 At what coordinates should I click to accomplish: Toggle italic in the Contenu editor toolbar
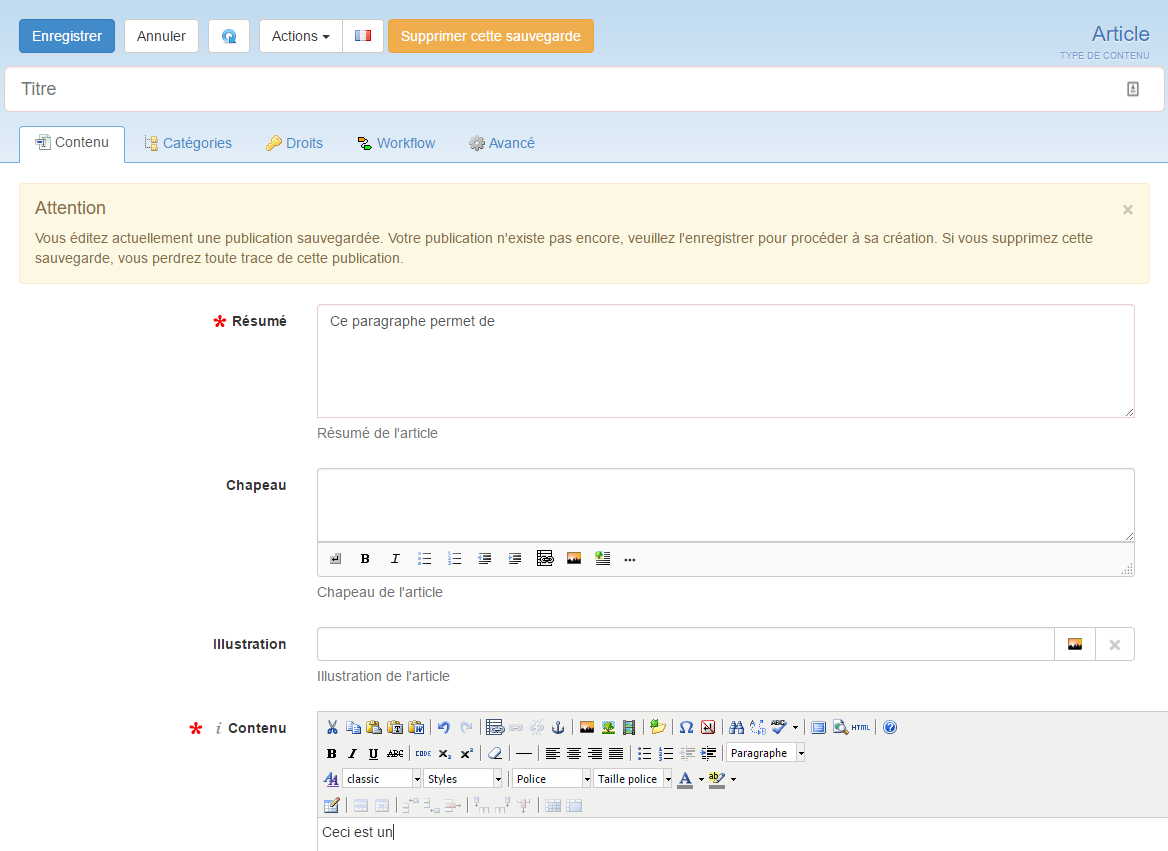352,753
